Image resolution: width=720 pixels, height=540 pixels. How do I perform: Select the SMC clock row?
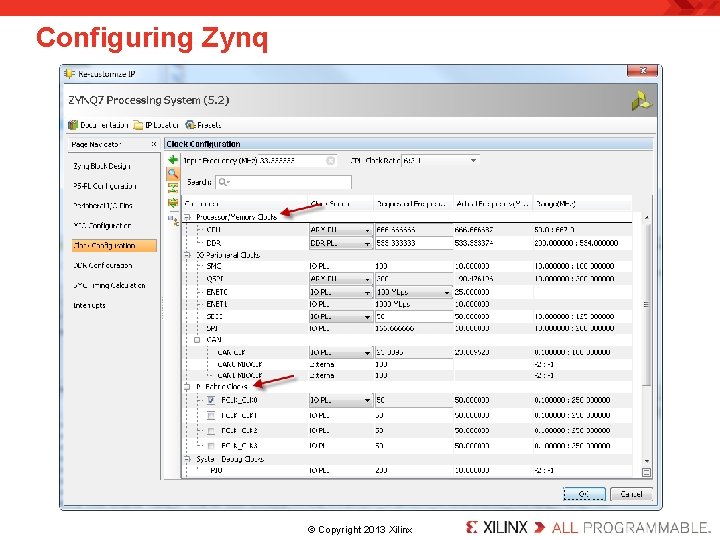pos(408,266)
